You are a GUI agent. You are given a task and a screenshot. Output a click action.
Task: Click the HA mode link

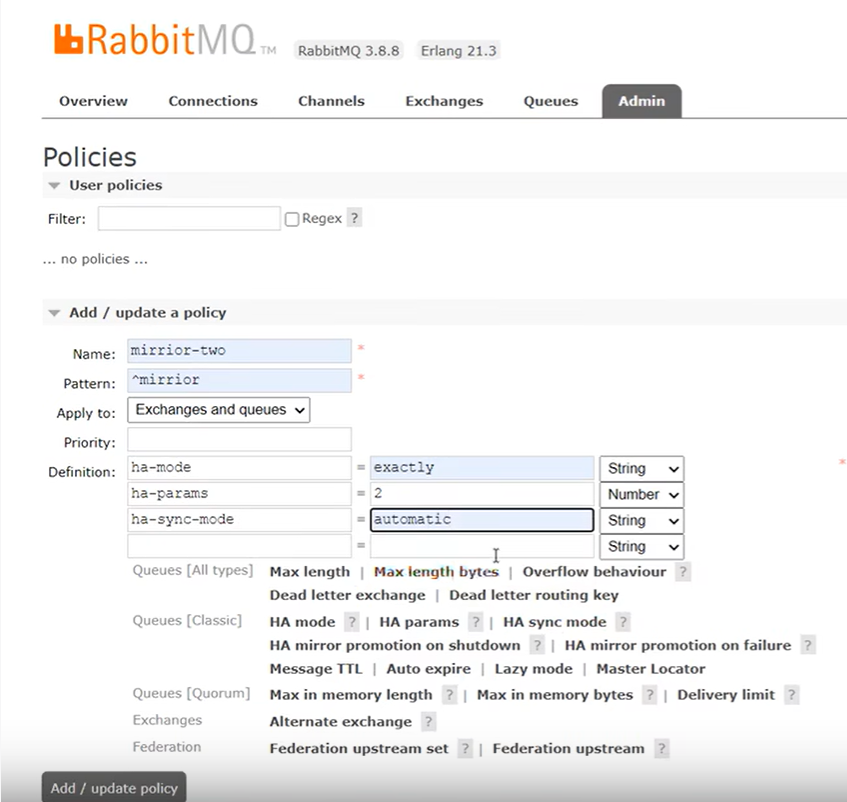click(302, 622)
